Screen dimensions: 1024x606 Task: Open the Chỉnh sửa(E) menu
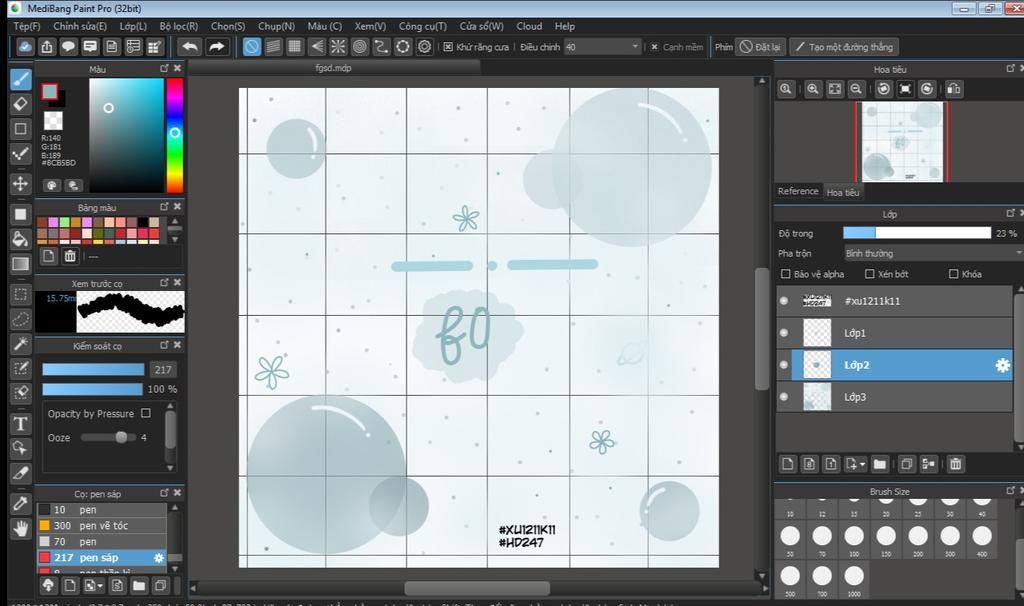coord(80,26)
